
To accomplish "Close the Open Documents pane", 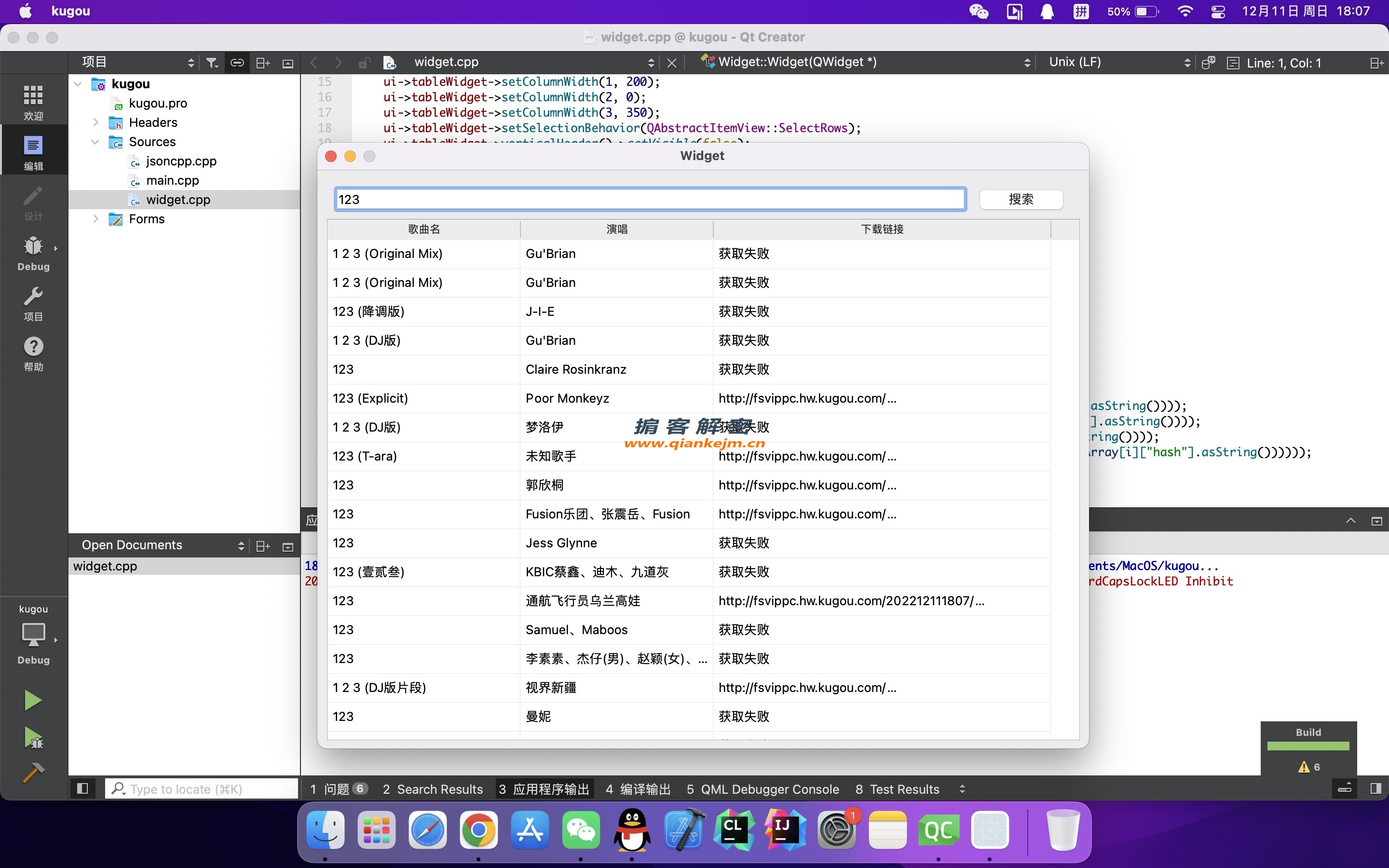I will 288,546.
